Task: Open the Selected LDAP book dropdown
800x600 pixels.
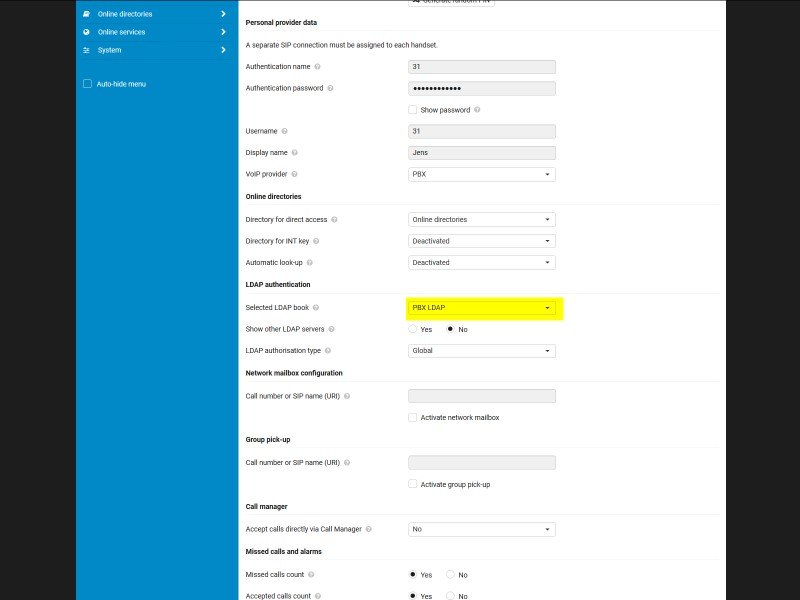Action: point(482,308)
